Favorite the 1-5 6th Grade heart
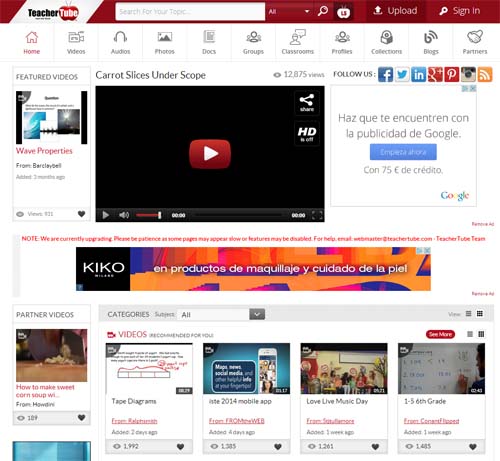Image resolution: width=500 pixels, height=461 pixels. [x=473, y=446]
